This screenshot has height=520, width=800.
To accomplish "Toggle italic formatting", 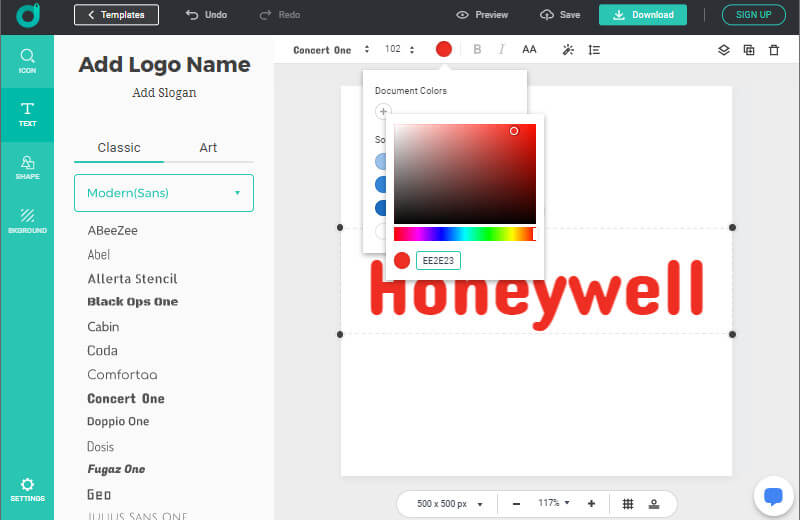I will (x=502, y=49).
